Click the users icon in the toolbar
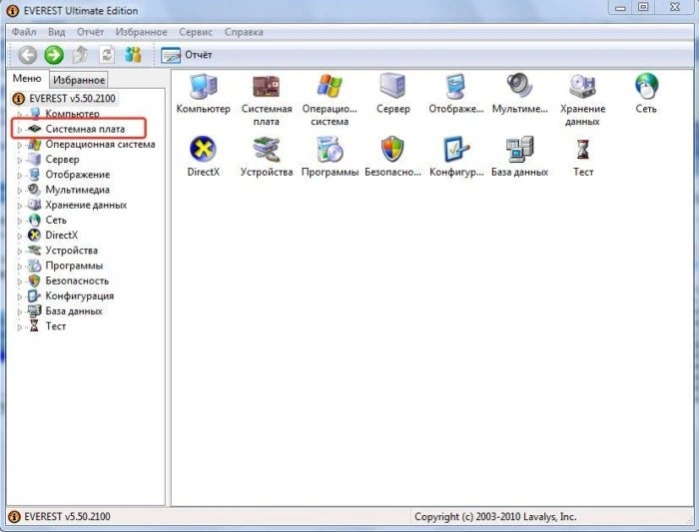 (133, 55)
